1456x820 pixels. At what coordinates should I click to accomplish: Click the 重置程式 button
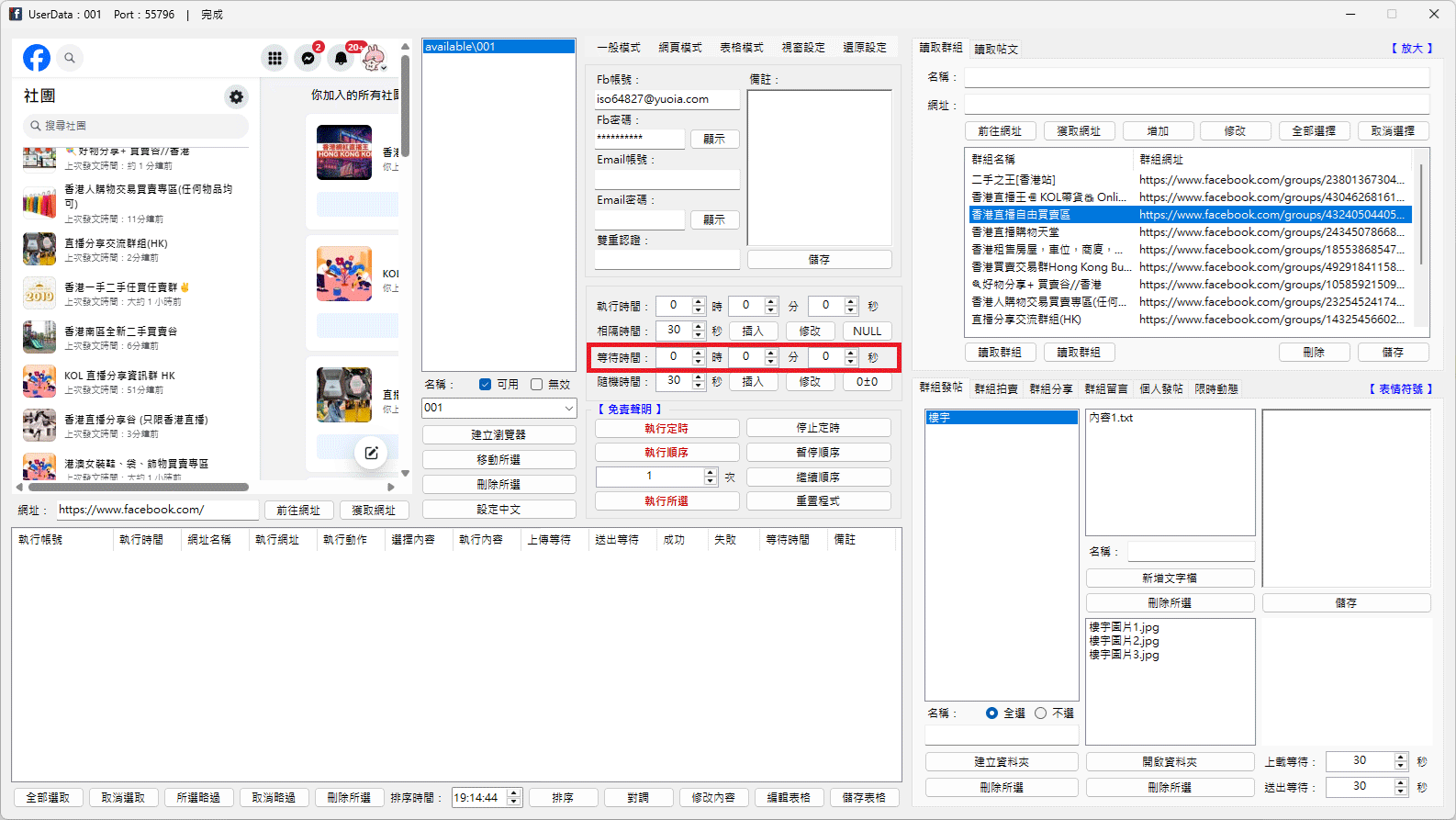818,500
